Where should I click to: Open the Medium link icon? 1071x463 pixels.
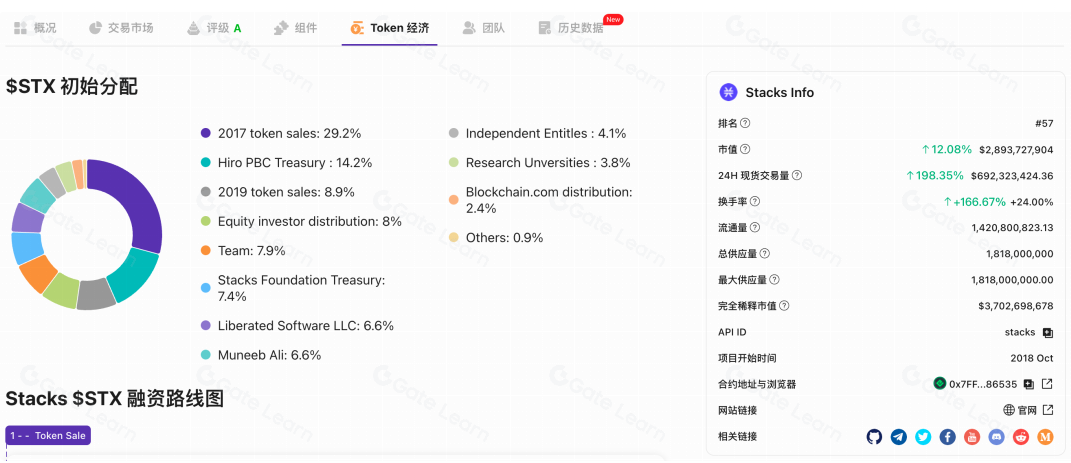coord(1046,437)
